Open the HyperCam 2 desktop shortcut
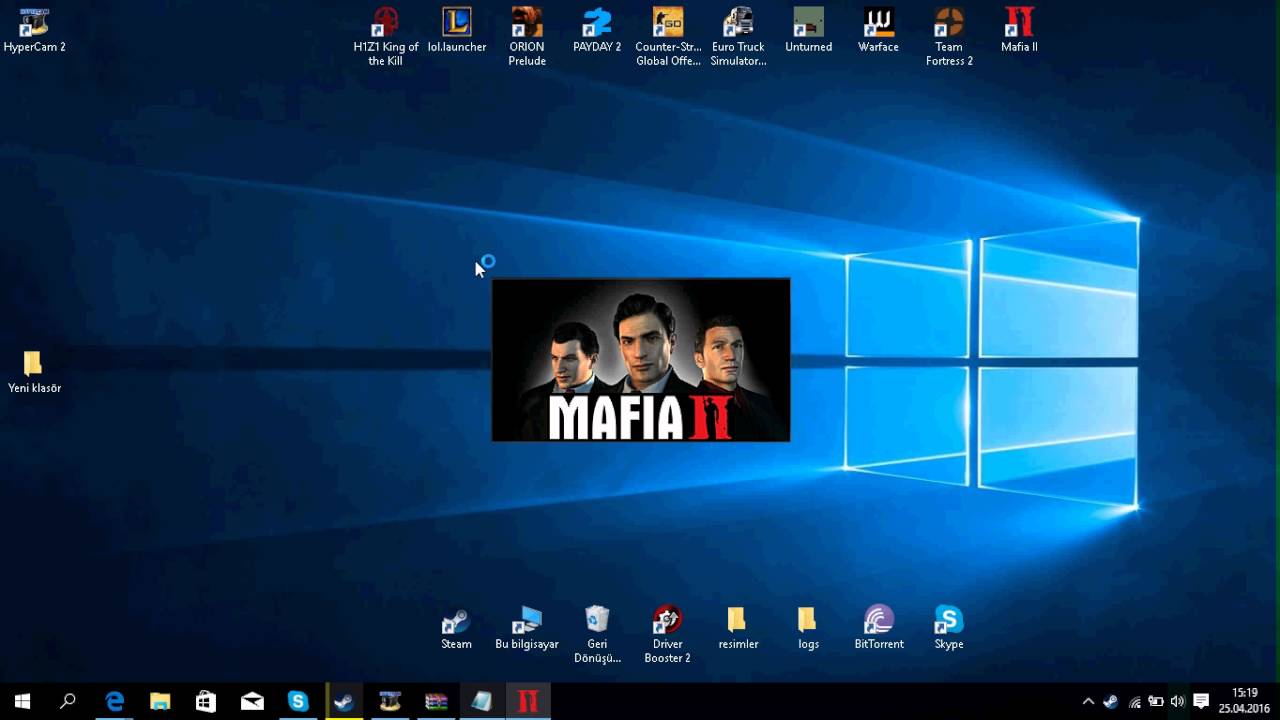Image resolution: width=1280 pixels, height=720 pixels. [34, 30]
